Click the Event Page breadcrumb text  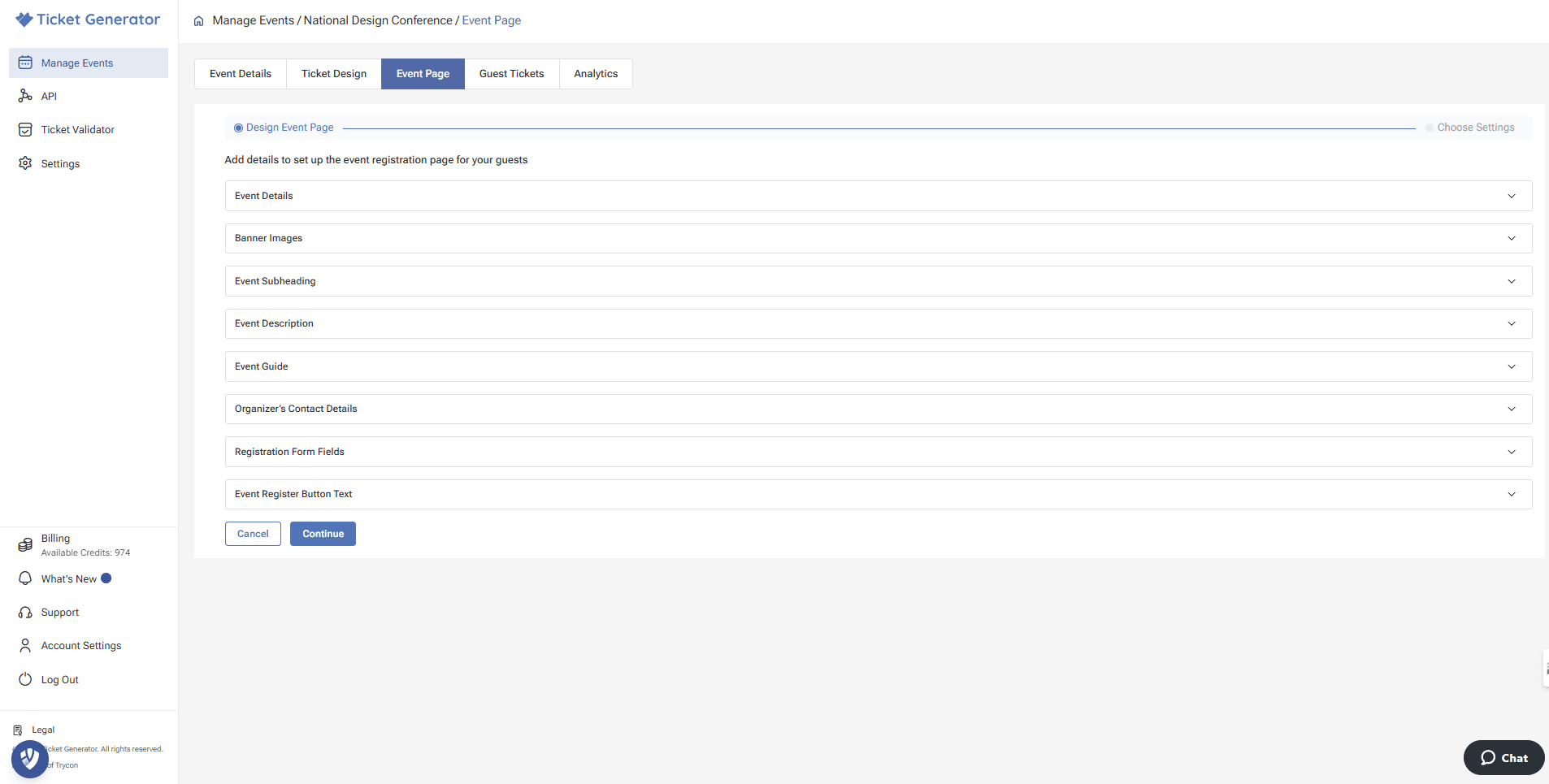(x=492, y=20)
